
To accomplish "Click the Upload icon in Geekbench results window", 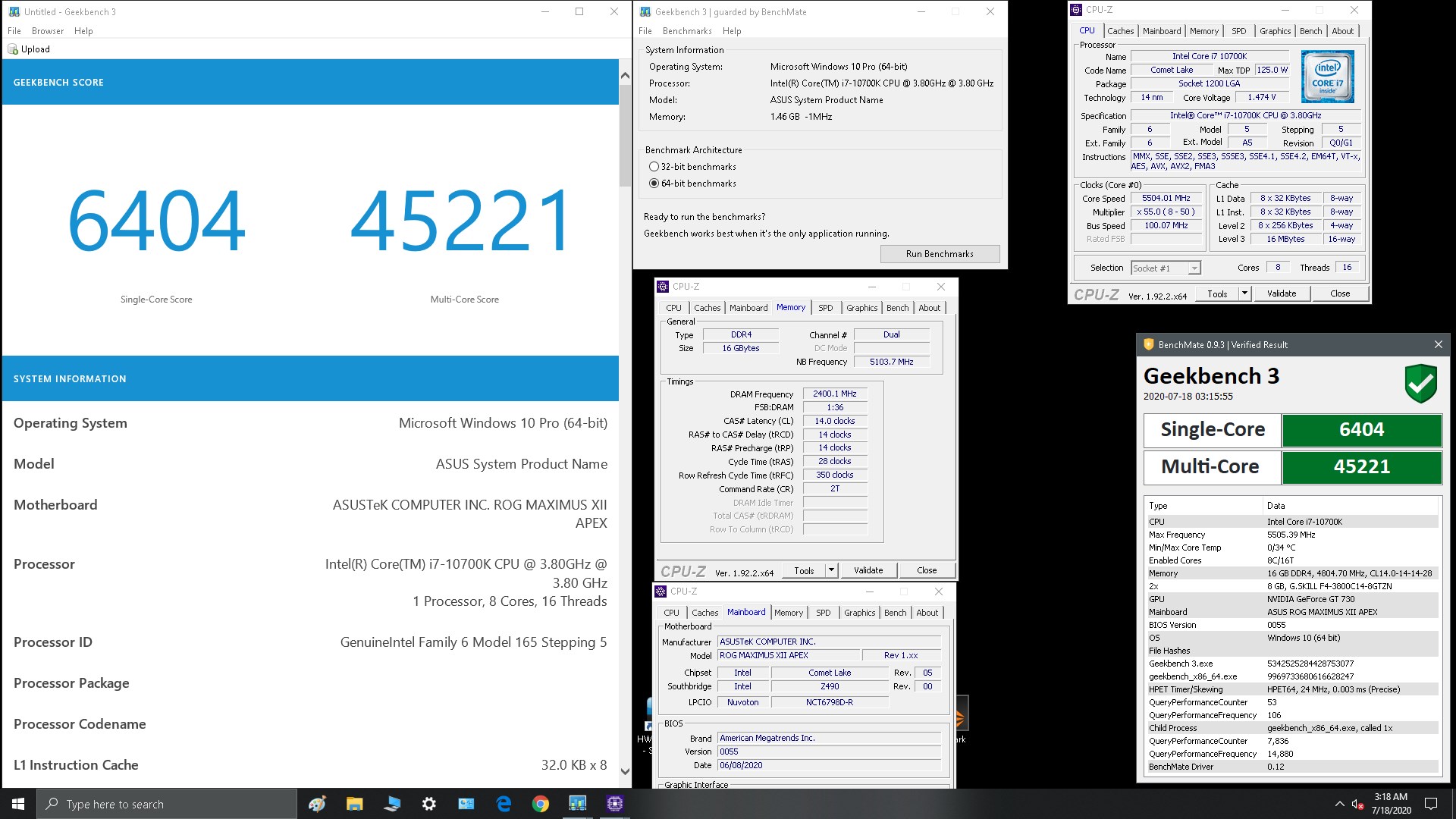I will [13, 49].
